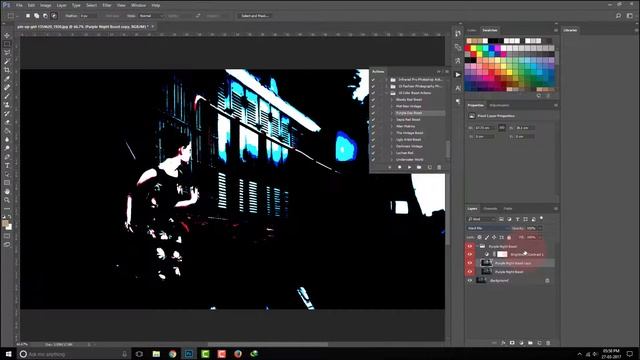Select the Lasso tool
The image size is (640, 360).
point(7,52)
